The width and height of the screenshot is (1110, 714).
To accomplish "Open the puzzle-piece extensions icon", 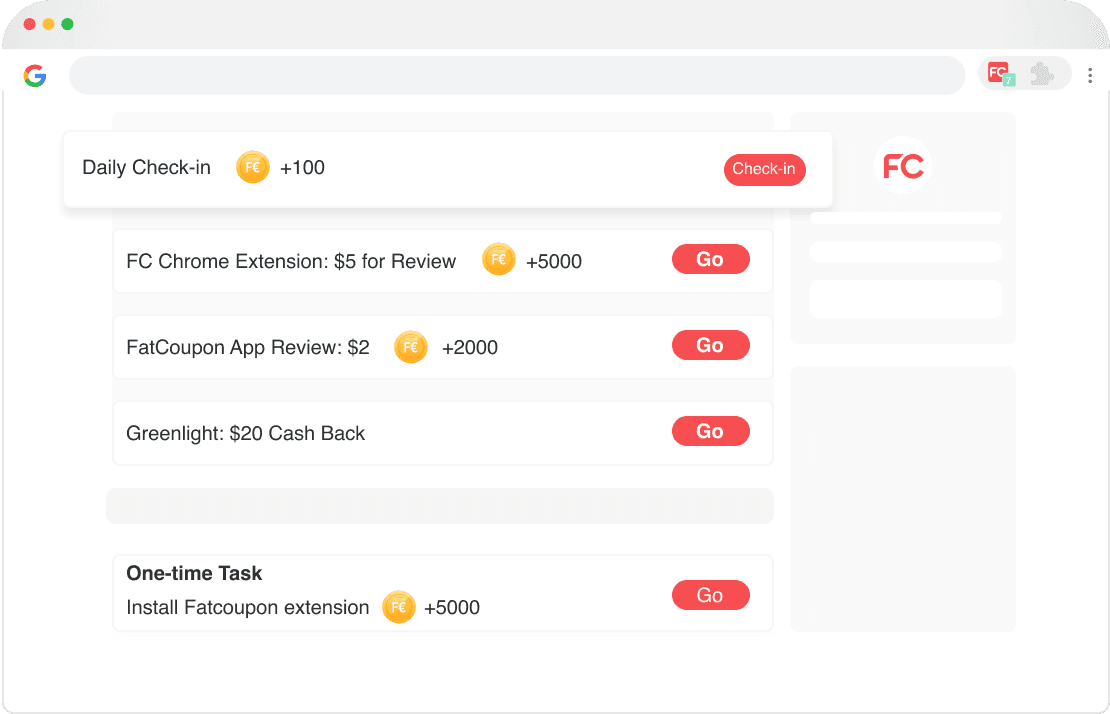I will click(1042, 74).
